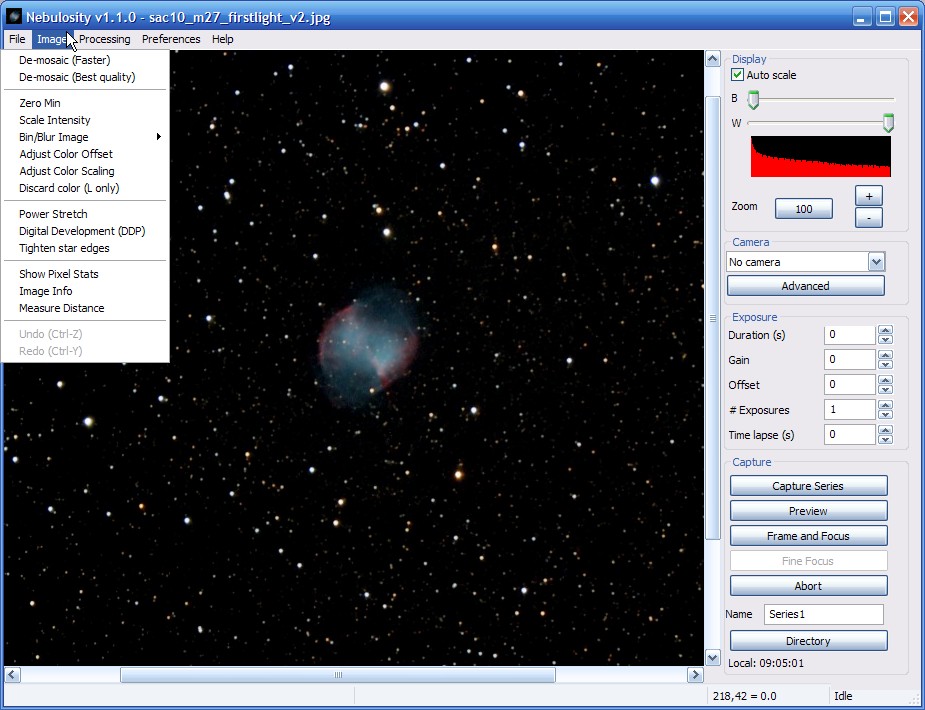Decrease the Time lapse spinner value
Viewport: 925px width, 710px height.
pyautogui.click(x=885, y=440)
